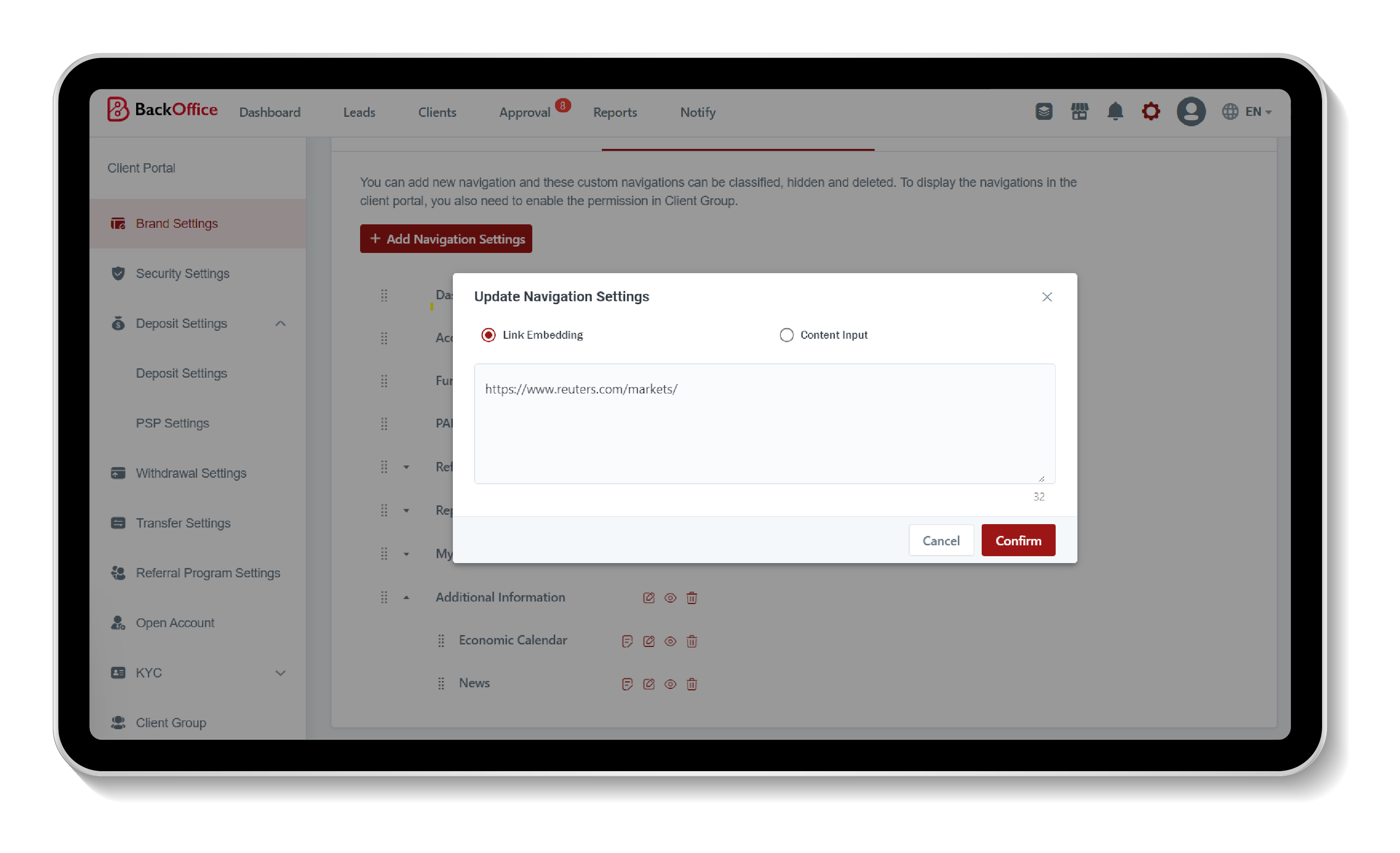Toggle visibility eye icon for Additional Information

click(670, 597)
